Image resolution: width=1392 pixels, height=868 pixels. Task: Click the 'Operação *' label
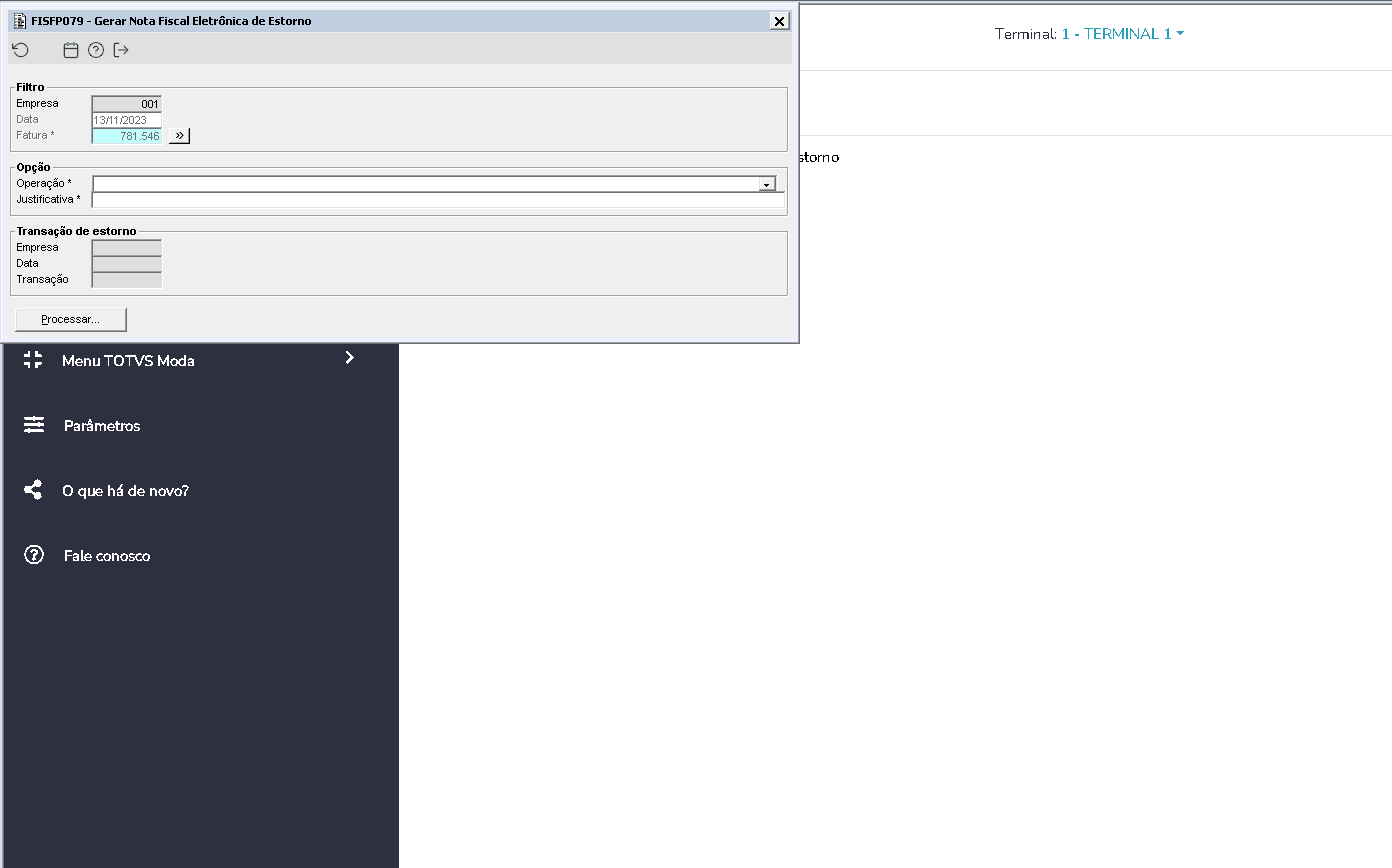tap(44, 183)
